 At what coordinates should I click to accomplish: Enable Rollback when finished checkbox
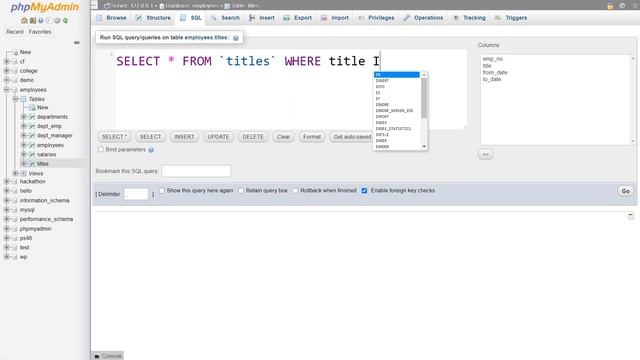[296, 191]
